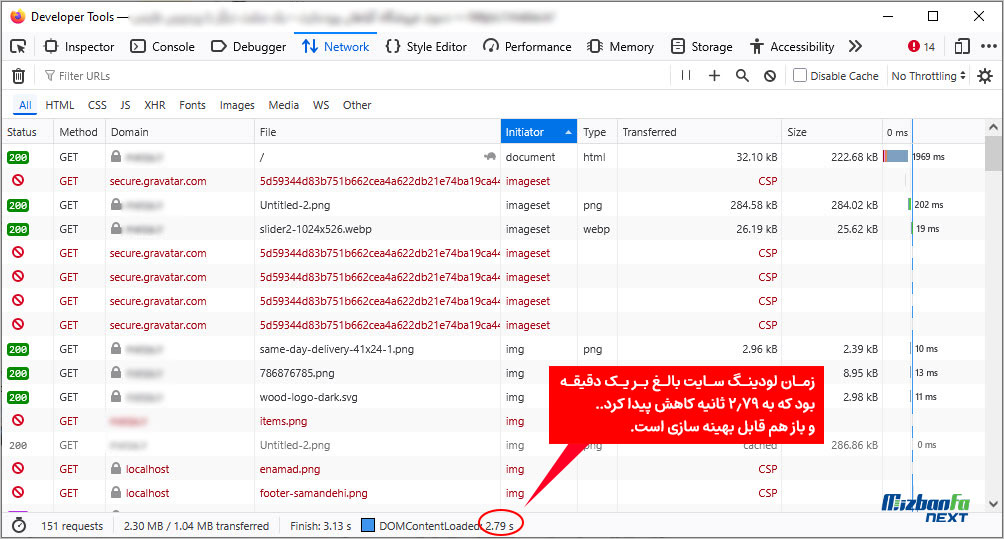Select blocked items.png request

[493, 421]
